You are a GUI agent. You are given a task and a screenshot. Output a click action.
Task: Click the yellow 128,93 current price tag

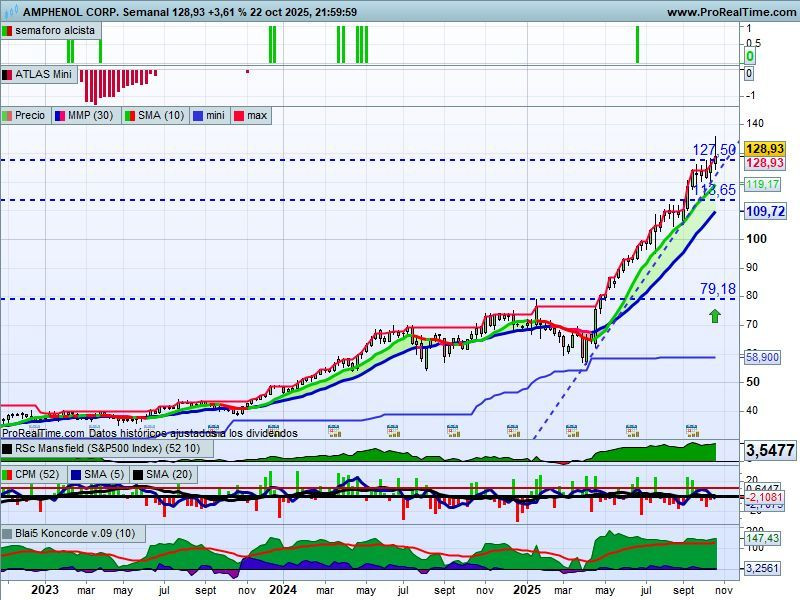pyautogui.click(x=764, y=149)
